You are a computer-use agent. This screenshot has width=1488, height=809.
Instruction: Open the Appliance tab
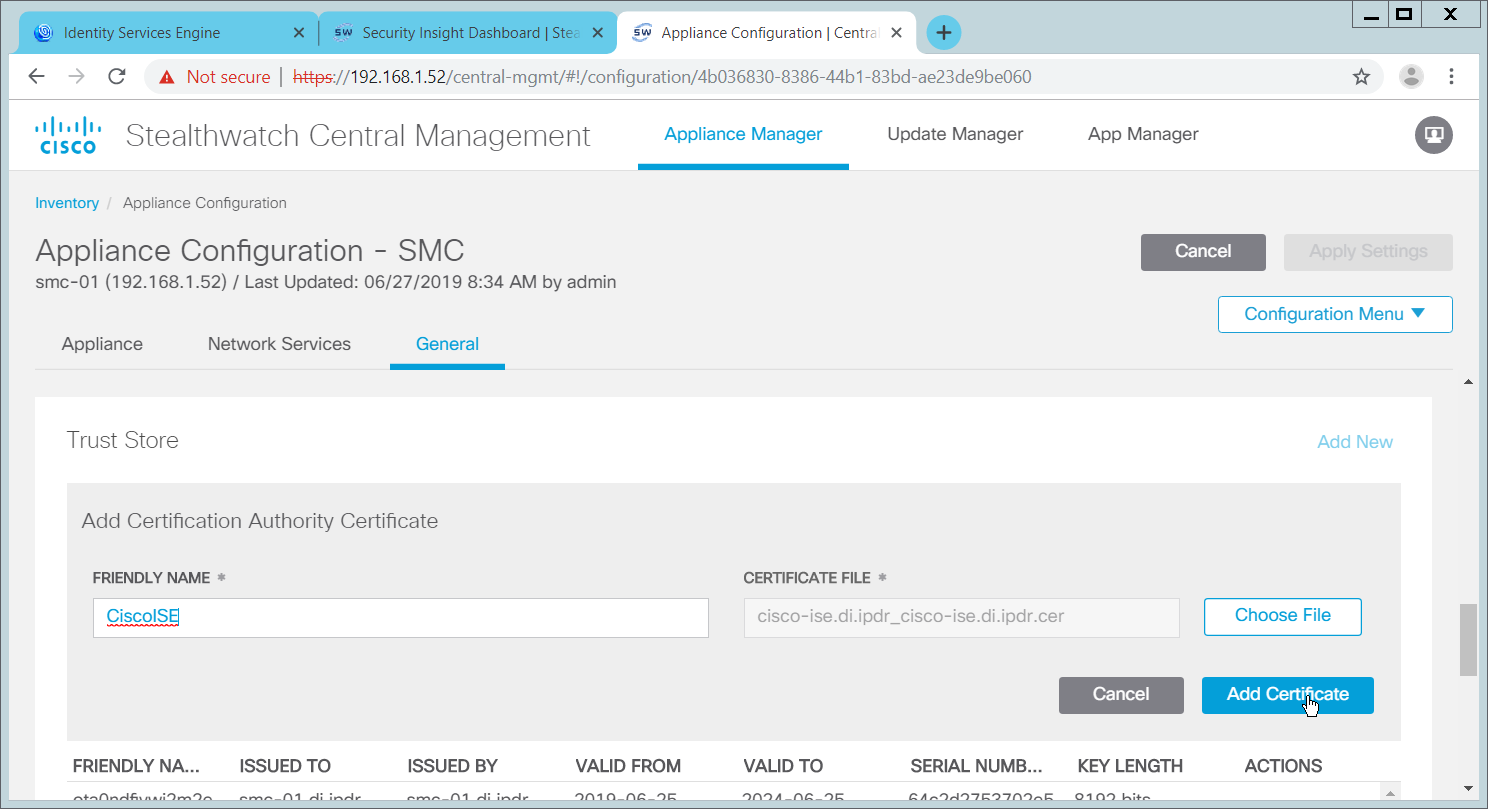pos(102,344)
